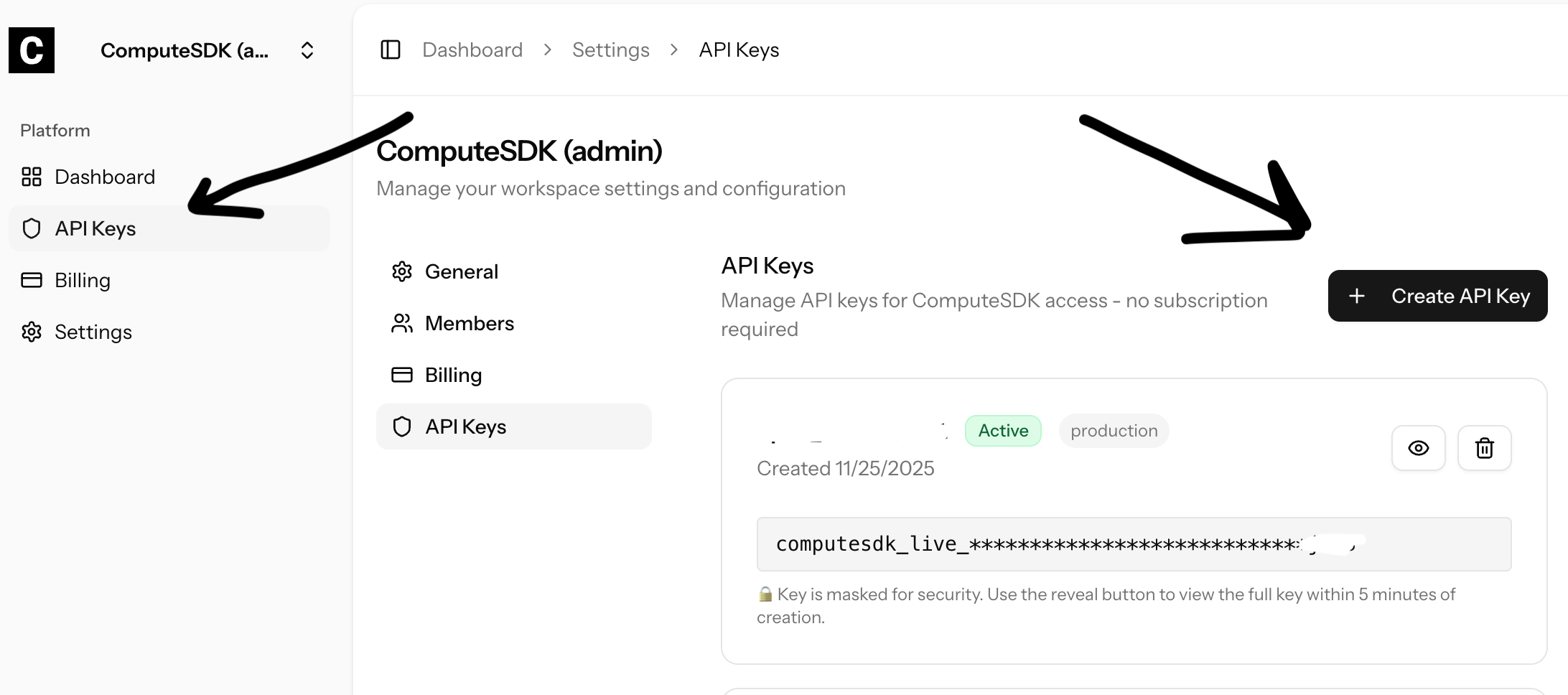Screen dimensions: 1568x695
Task: Open the ComputeSDK logo home icon
Action: pyautogui.click(x=31, y=50)
